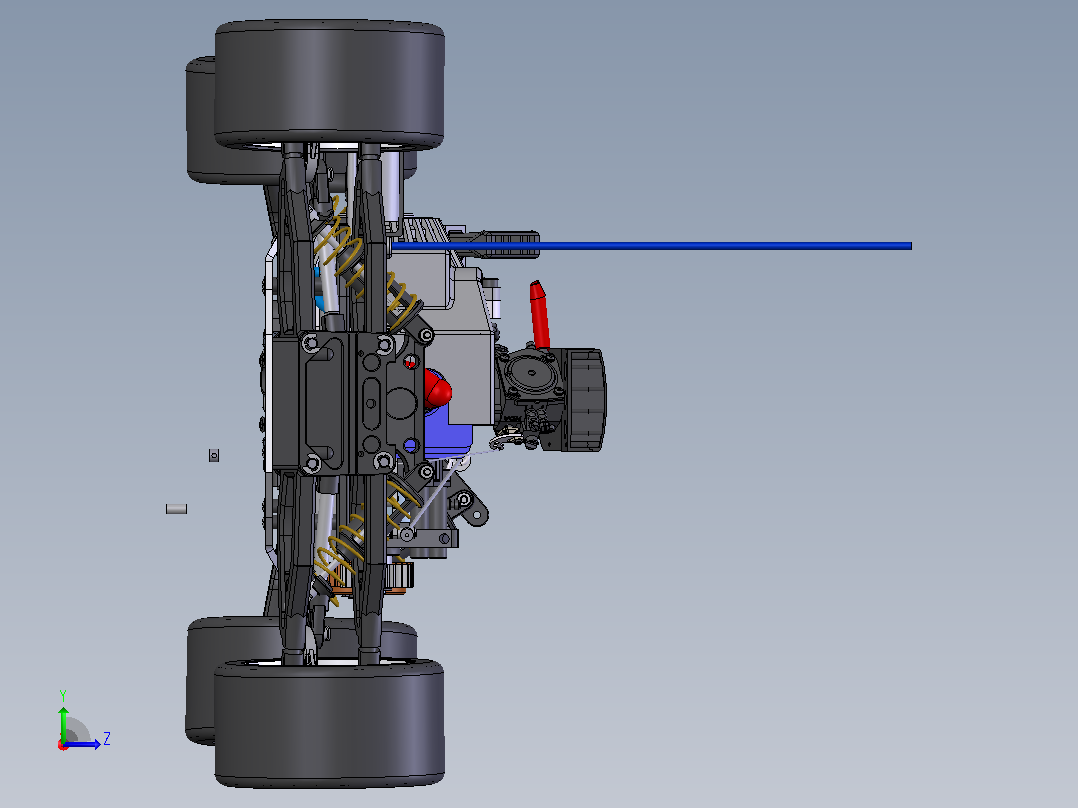
Task: Pick the black ribbed air filter knob
Action: coord(586,400)
